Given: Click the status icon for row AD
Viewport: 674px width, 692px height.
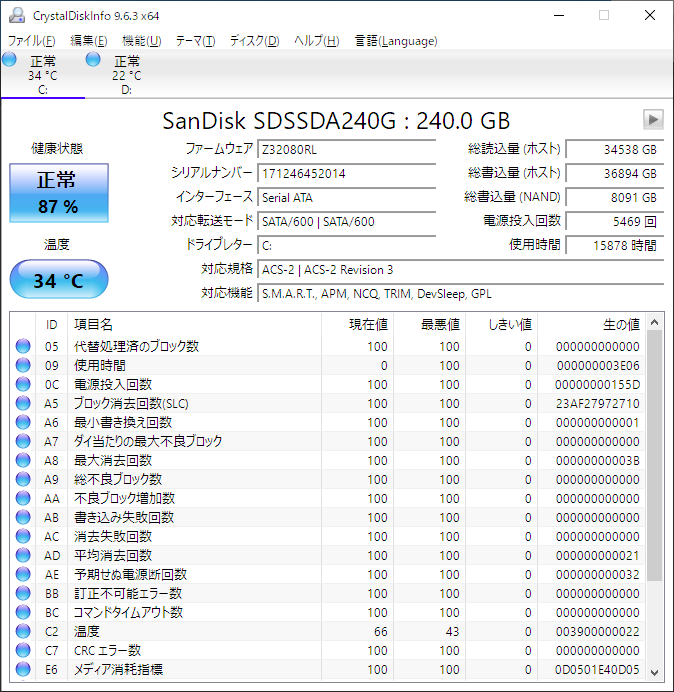Looking at the screenshot, I should [23, 555].
